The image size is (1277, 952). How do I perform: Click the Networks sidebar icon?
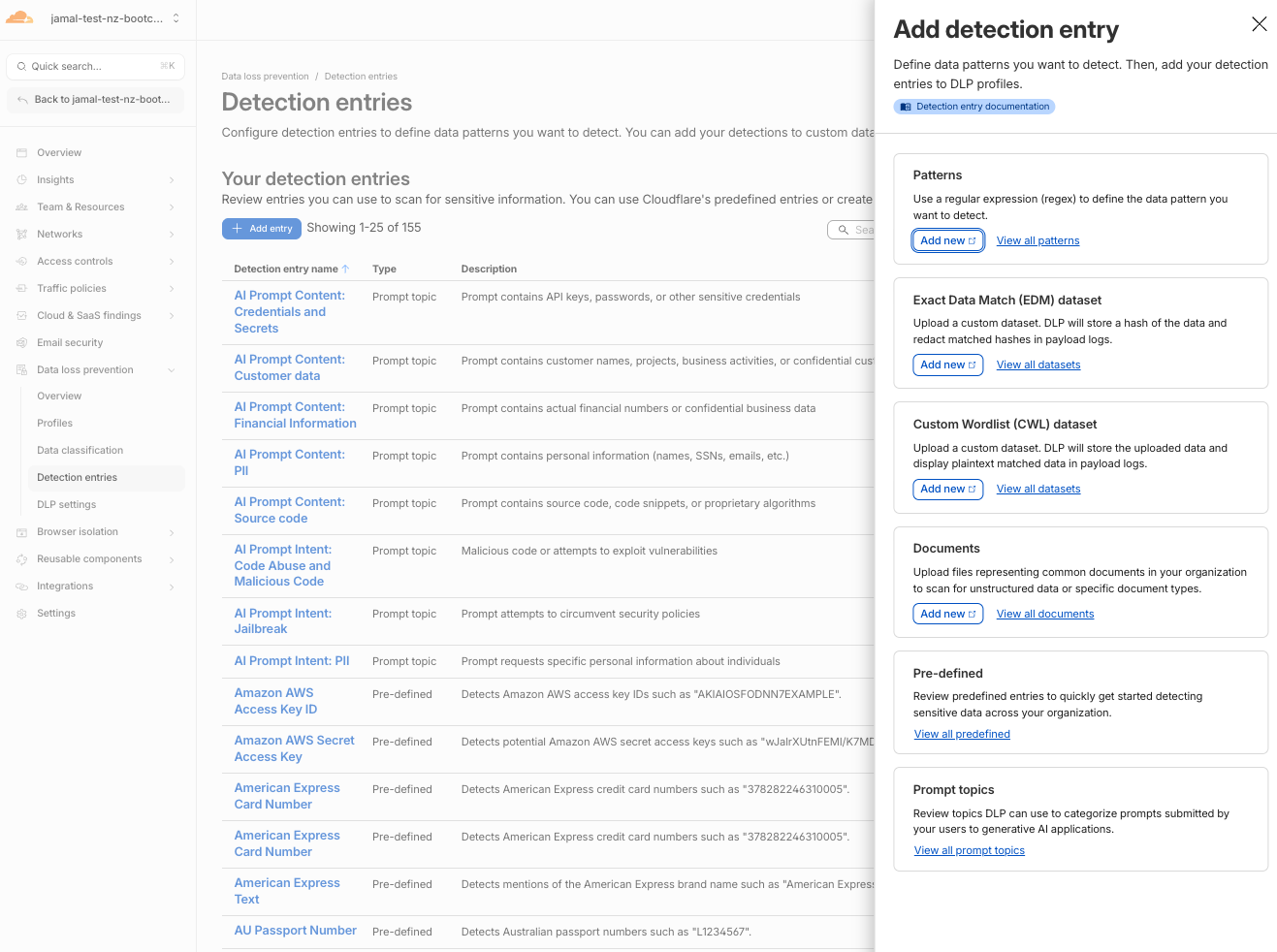[x=21, y=234]
